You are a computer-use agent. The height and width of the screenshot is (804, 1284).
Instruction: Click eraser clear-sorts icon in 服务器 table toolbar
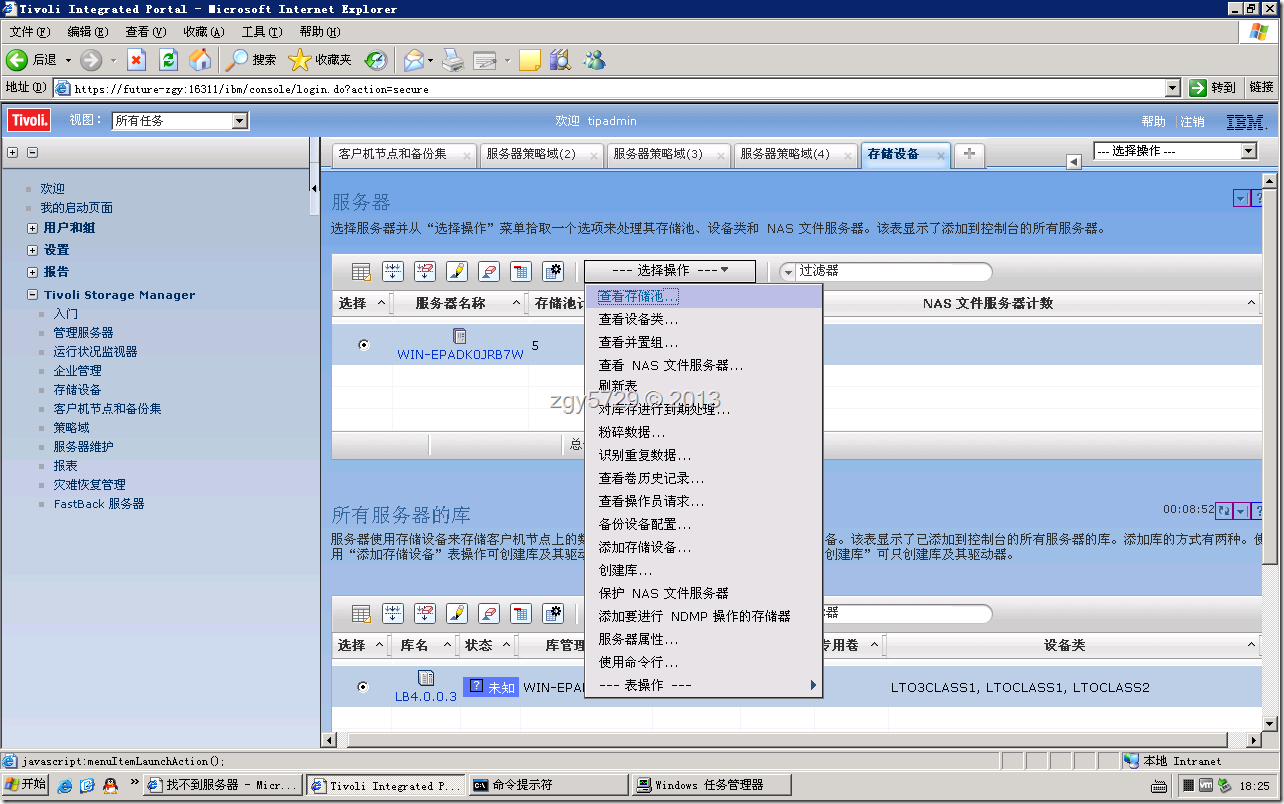[488, 271]
